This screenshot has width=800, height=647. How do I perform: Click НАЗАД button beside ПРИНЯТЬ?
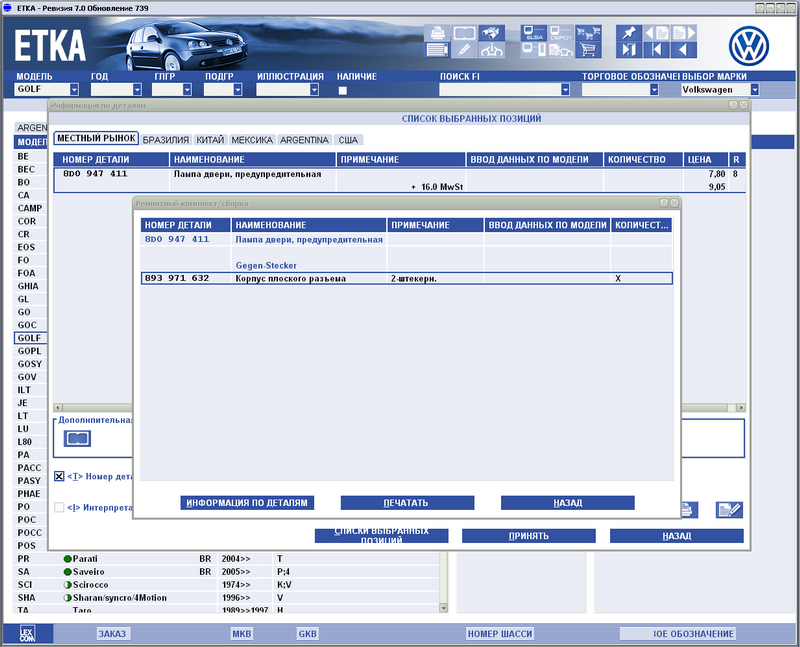[677, 536]
